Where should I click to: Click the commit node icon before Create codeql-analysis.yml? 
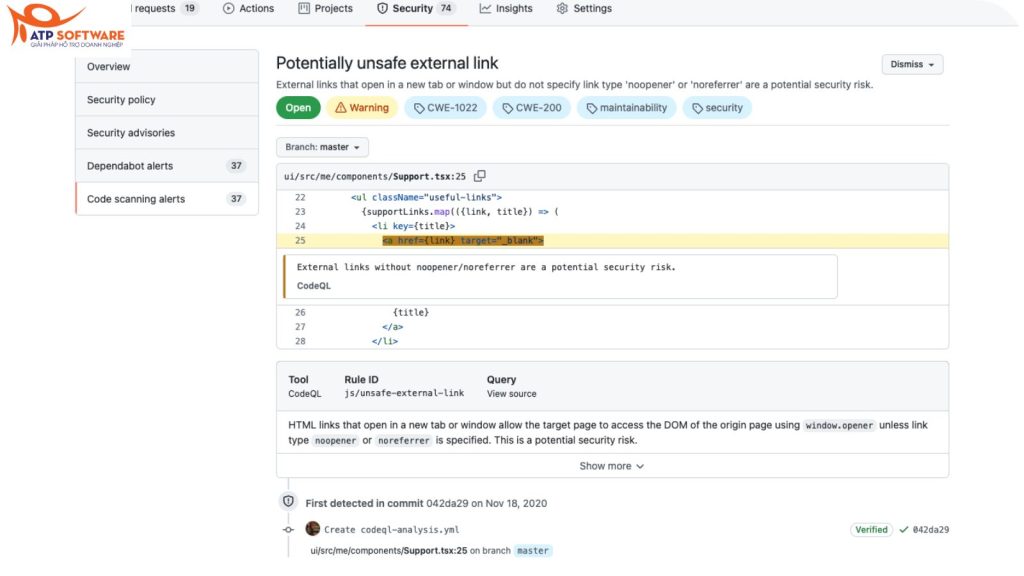pos(288,528)
